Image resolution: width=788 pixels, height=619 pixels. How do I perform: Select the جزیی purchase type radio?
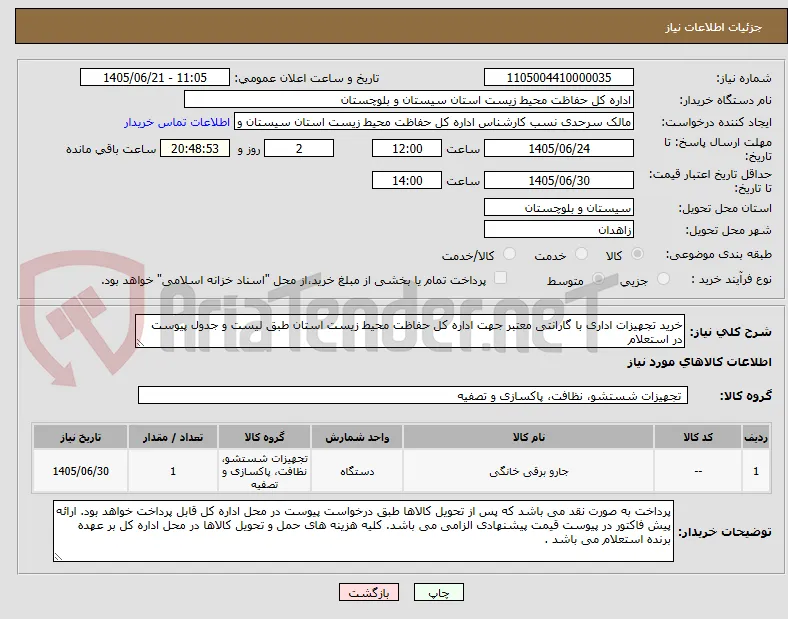click(663, 279)
